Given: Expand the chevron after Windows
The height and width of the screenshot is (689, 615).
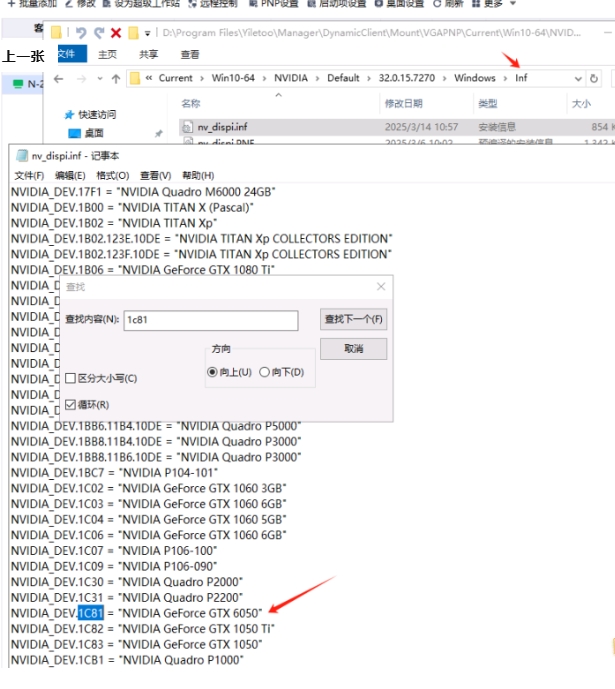Looking at the screenshot, I should [x=505, y=78].
